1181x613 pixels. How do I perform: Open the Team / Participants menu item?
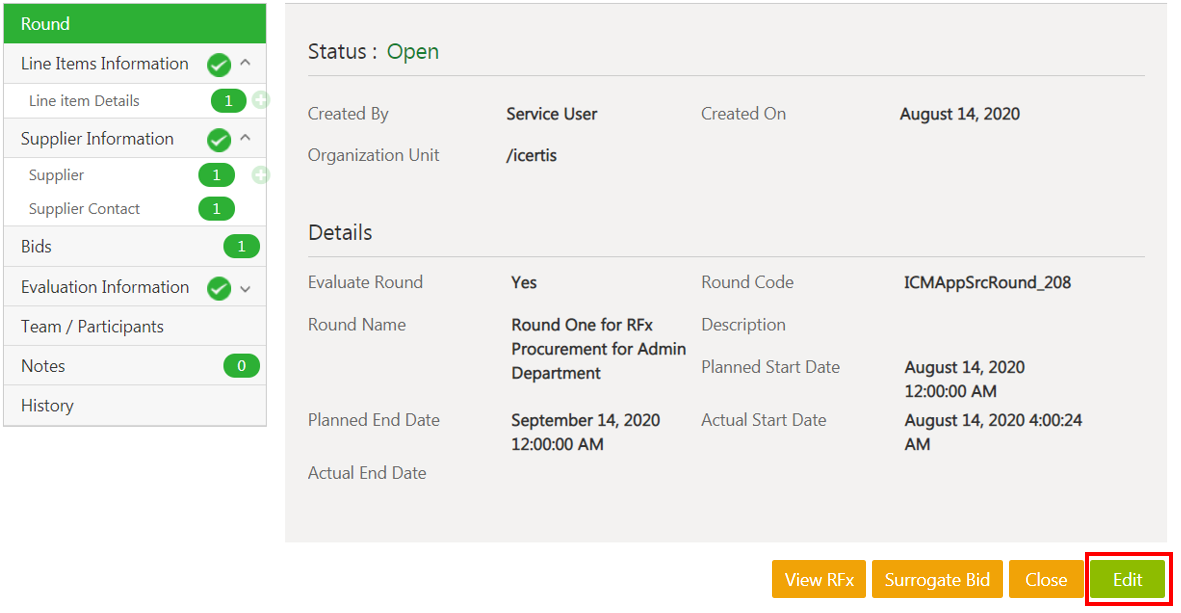pyautogui.click(x=135, y=326)
